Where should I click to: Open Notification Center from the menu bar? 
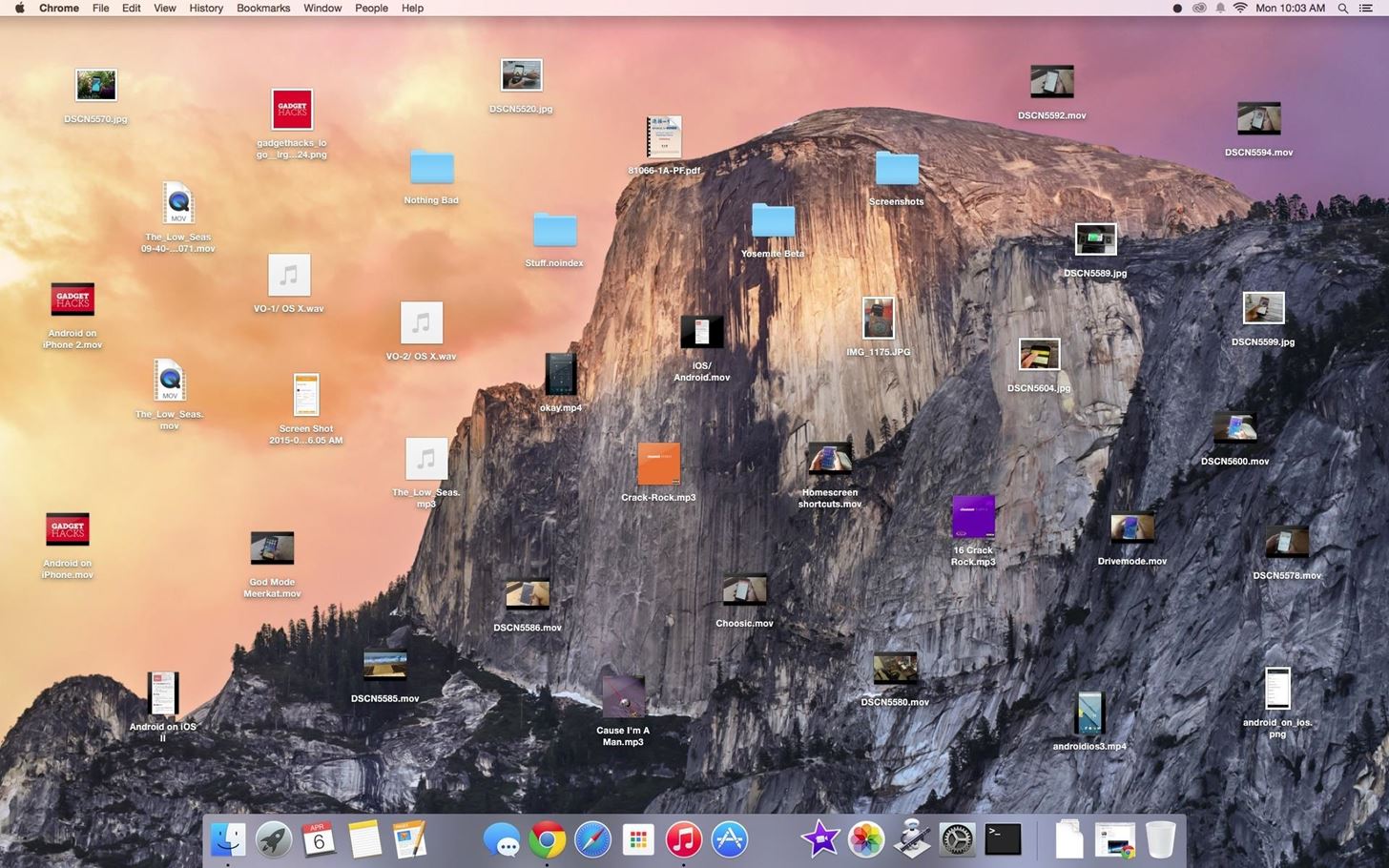pos(1368,8)
